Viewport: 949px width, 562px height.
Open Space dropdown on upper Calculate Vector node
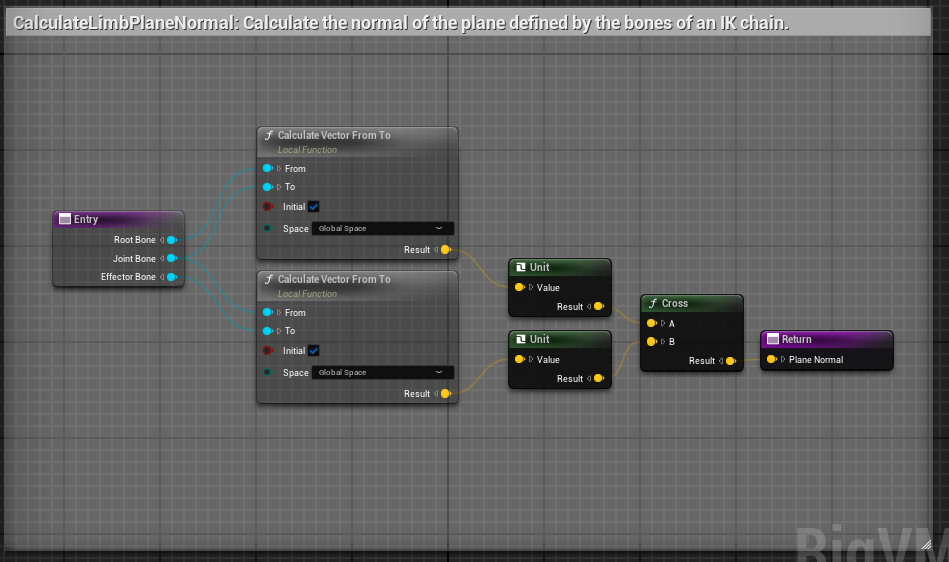pyautogui.click(x=383, y=228)
